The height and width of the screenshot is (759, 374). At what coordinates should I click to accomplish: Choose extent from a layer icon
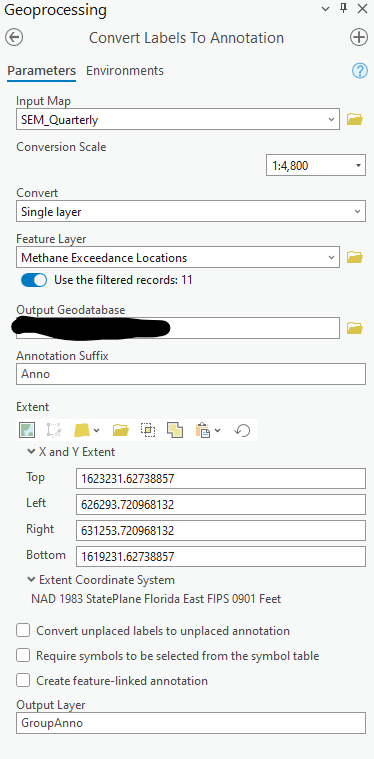(82, 430)
